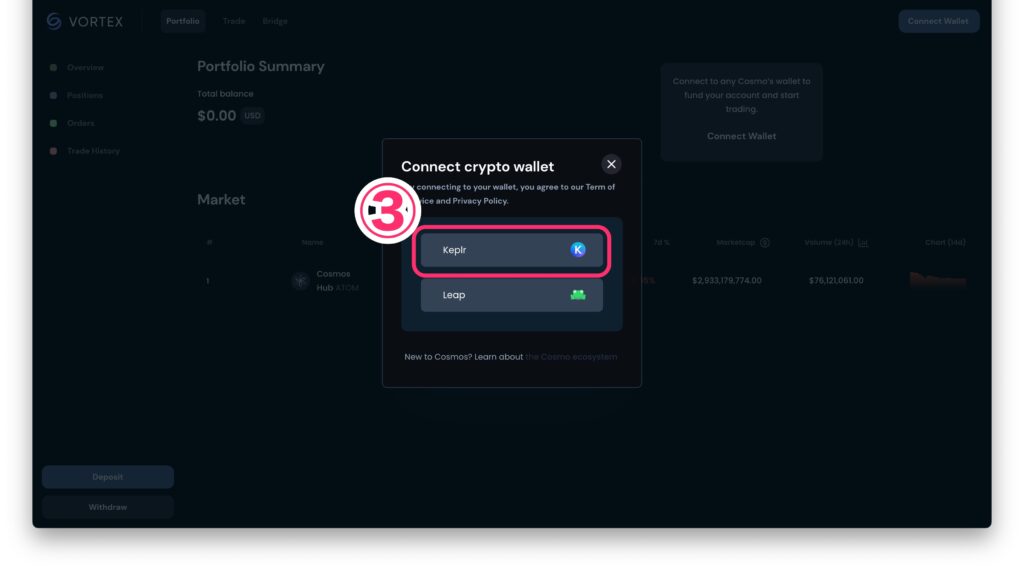Click the Vortex logo in the header
Viewport: 1024px width, 571px height.
click(85, 21)
